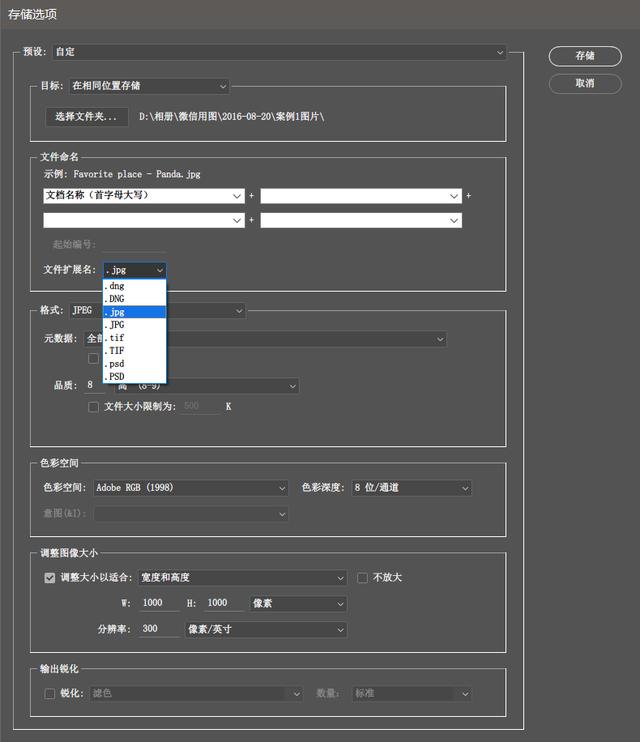640x742 pixels.
Task: Open the 目标 destination dropdown
Action: 149,87
